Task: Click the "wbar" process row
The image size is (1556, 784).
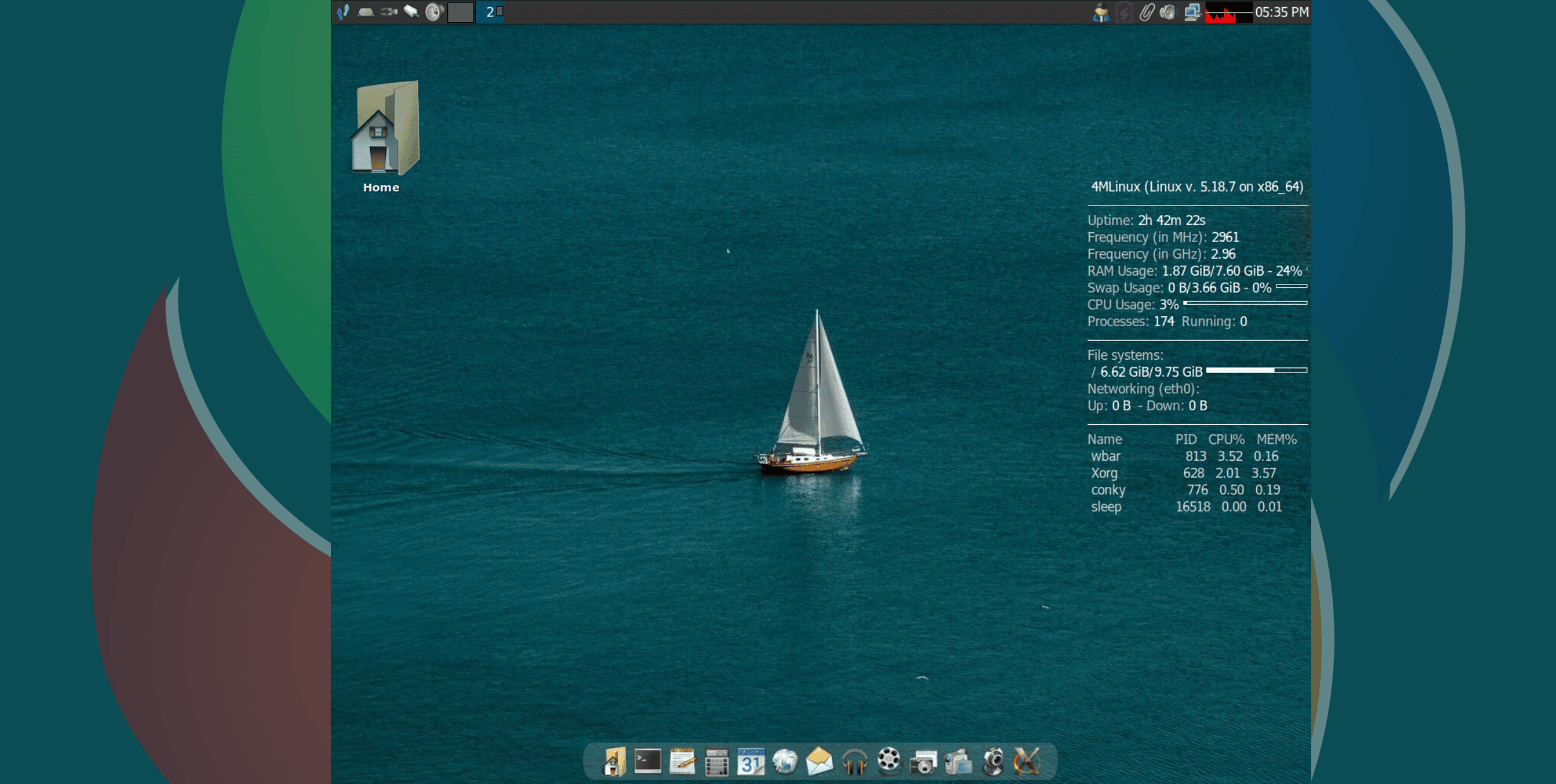Action: [1185, 456]
